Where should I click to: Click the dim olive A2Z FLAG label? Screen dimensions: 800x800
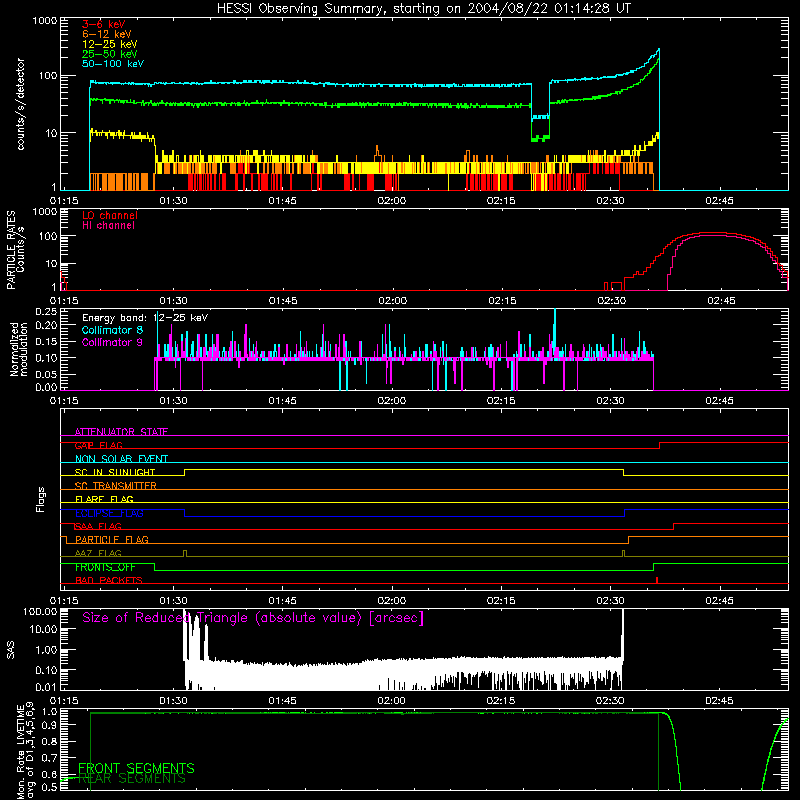(98, 553)
